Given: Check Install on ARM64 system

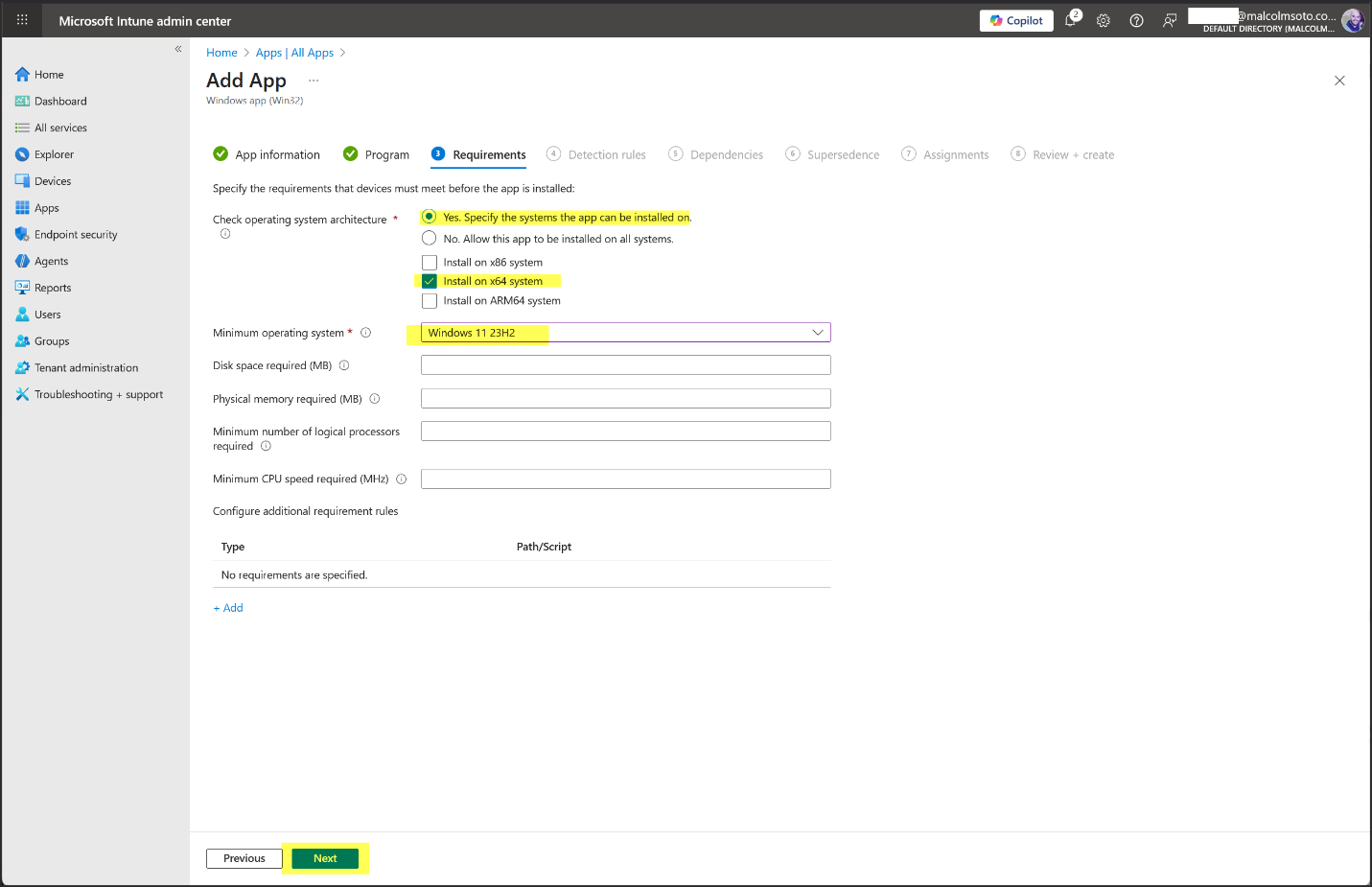Looking at the screenshot, I should pyautogui.click(x=430, y=301).
